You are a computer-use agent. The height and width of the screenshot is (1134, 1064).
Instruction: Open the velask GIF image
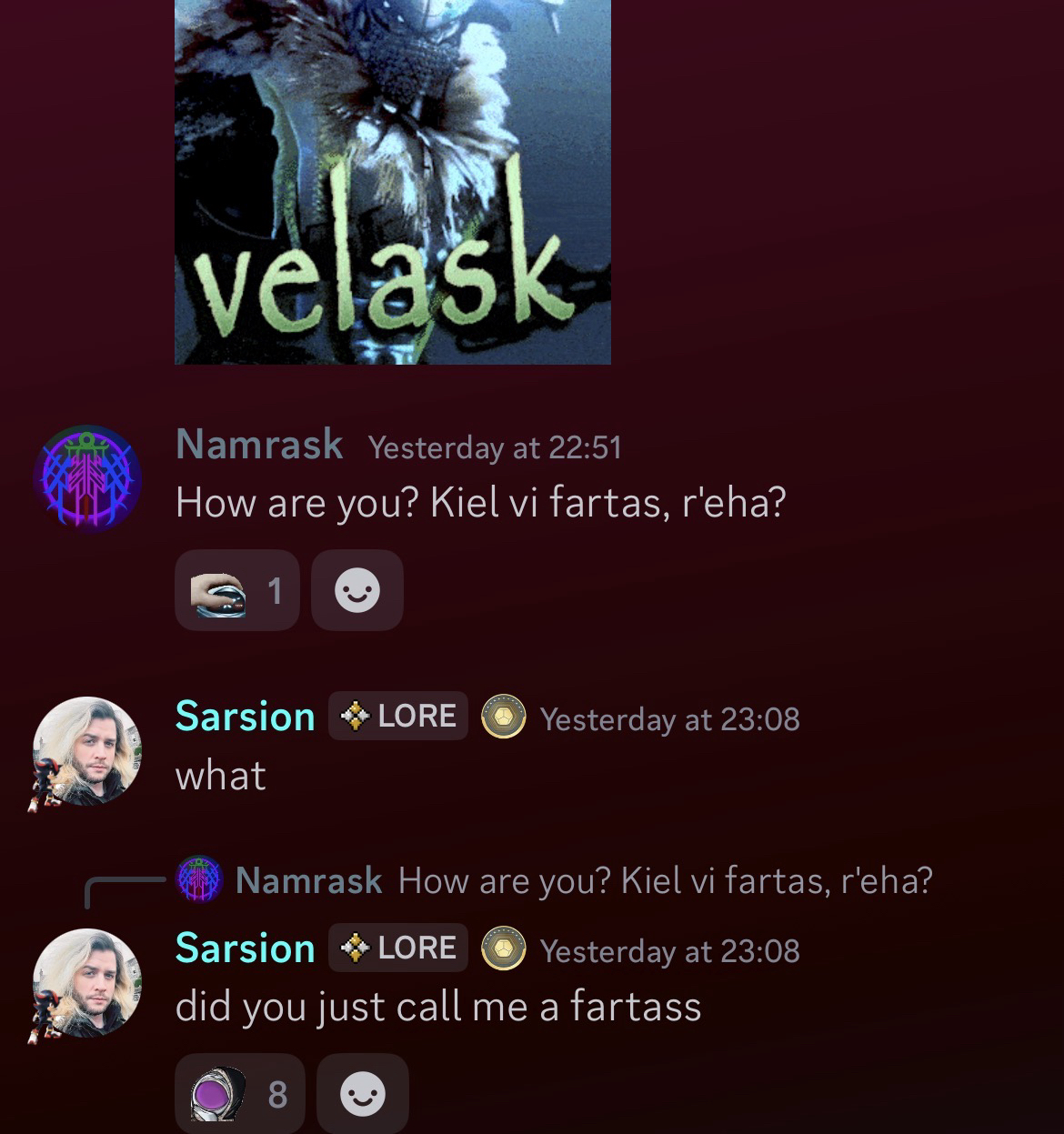(392, 182)
